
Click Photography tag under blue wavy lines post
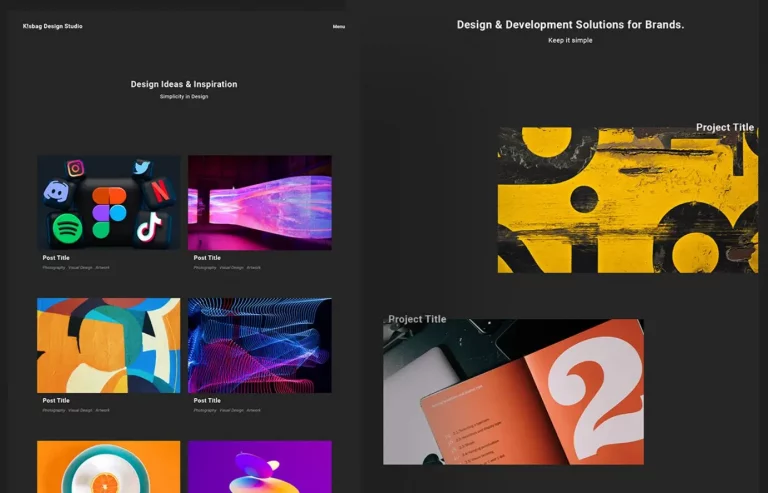[205, 410]
